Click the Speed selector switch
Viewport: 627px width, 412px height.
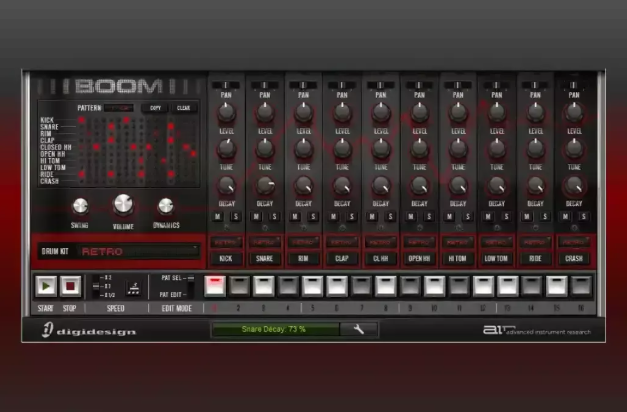click(x=96, y=286)
